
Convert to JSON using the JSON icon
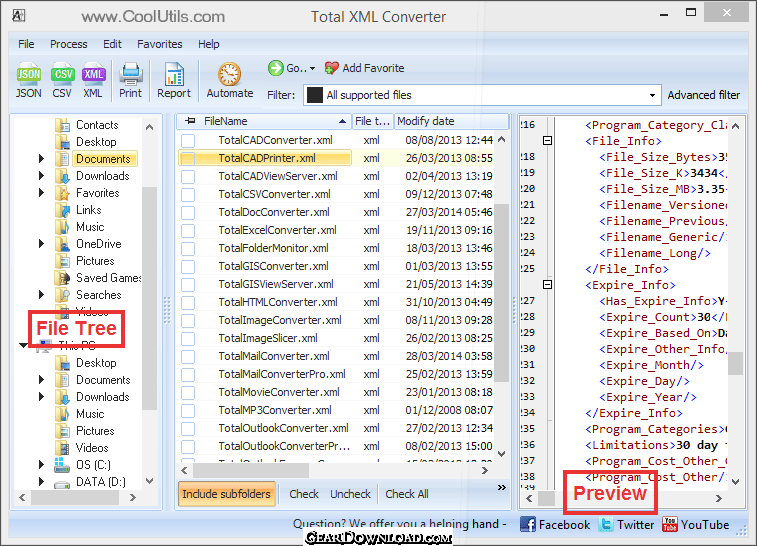point(28,74)
